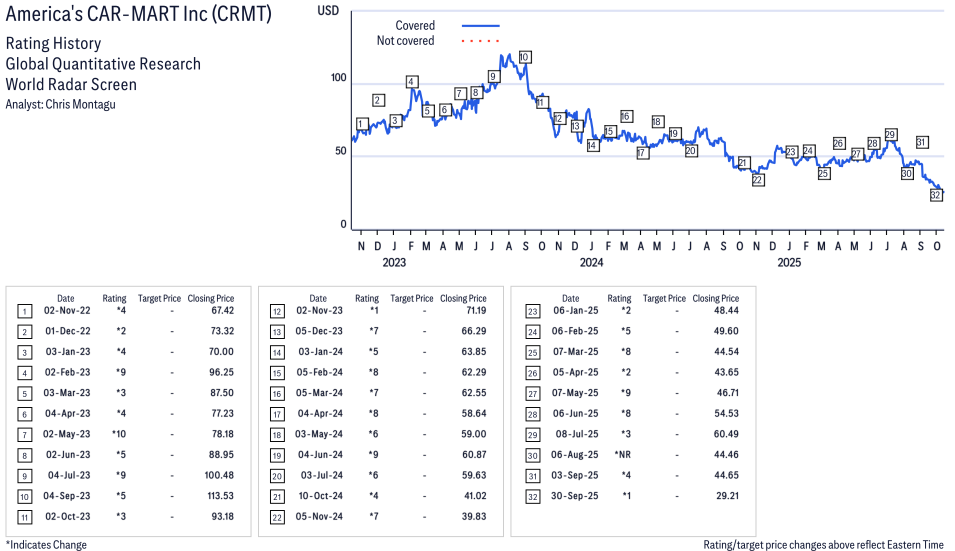Click chart marker 22 at the late-2024 low
955x551 pixels.
point(758,180)
